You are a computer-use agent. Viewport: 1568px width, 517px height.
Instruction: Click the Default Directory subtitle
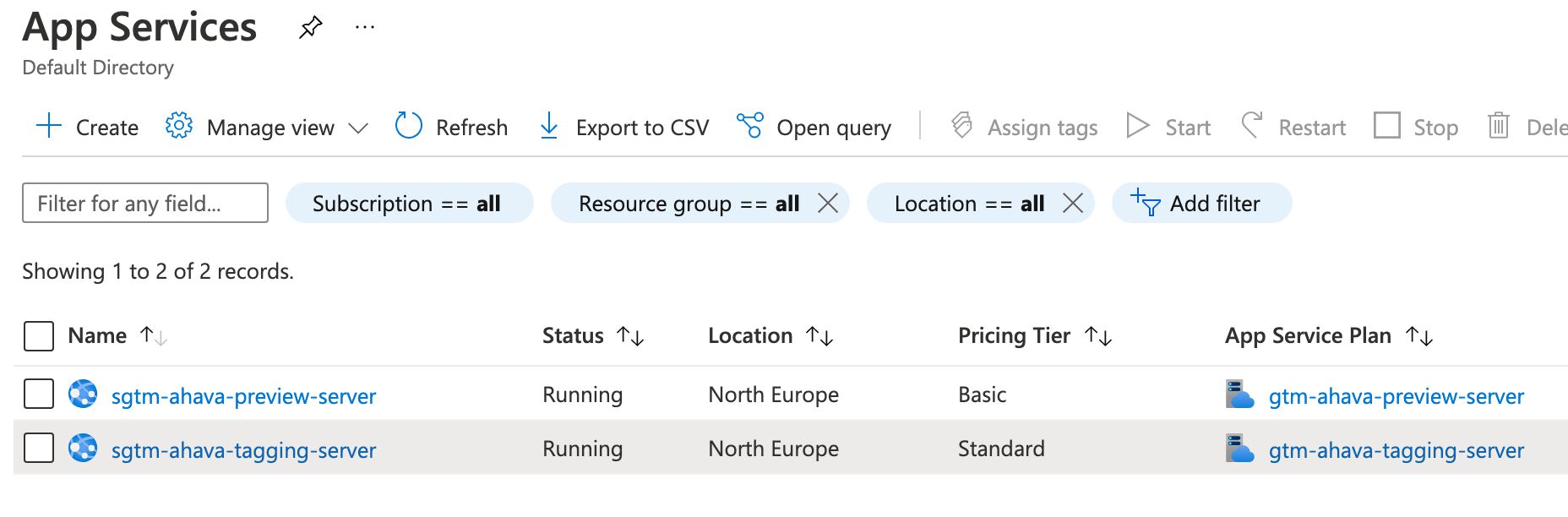click(98, 68)
